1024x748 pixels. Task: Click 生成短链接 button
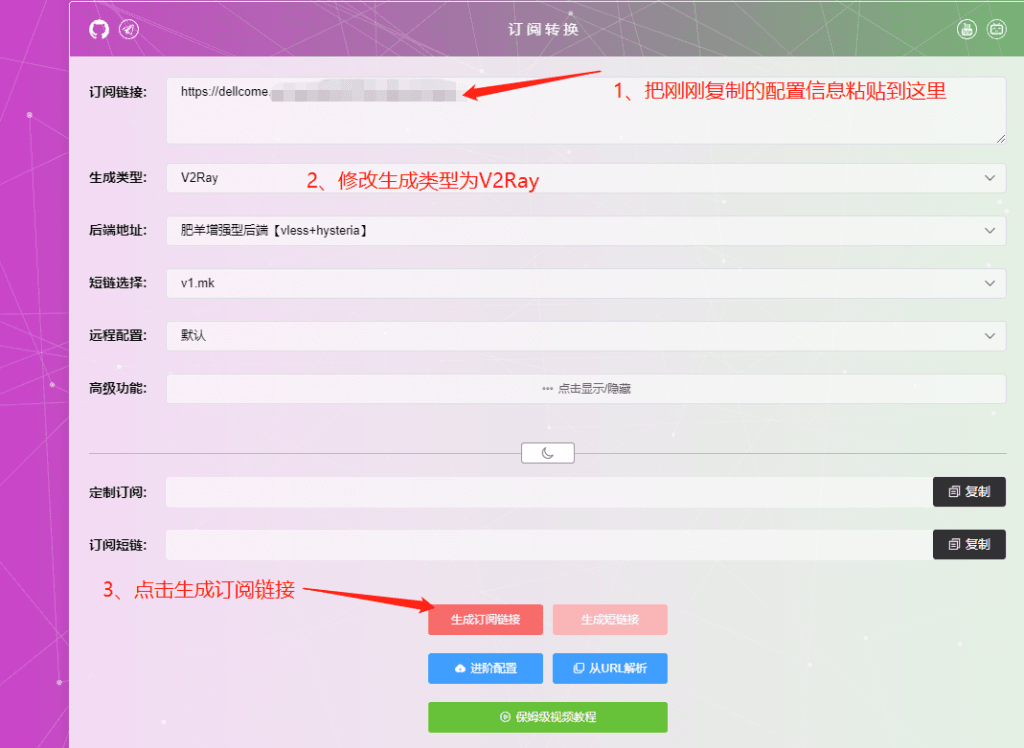(610, 620)
